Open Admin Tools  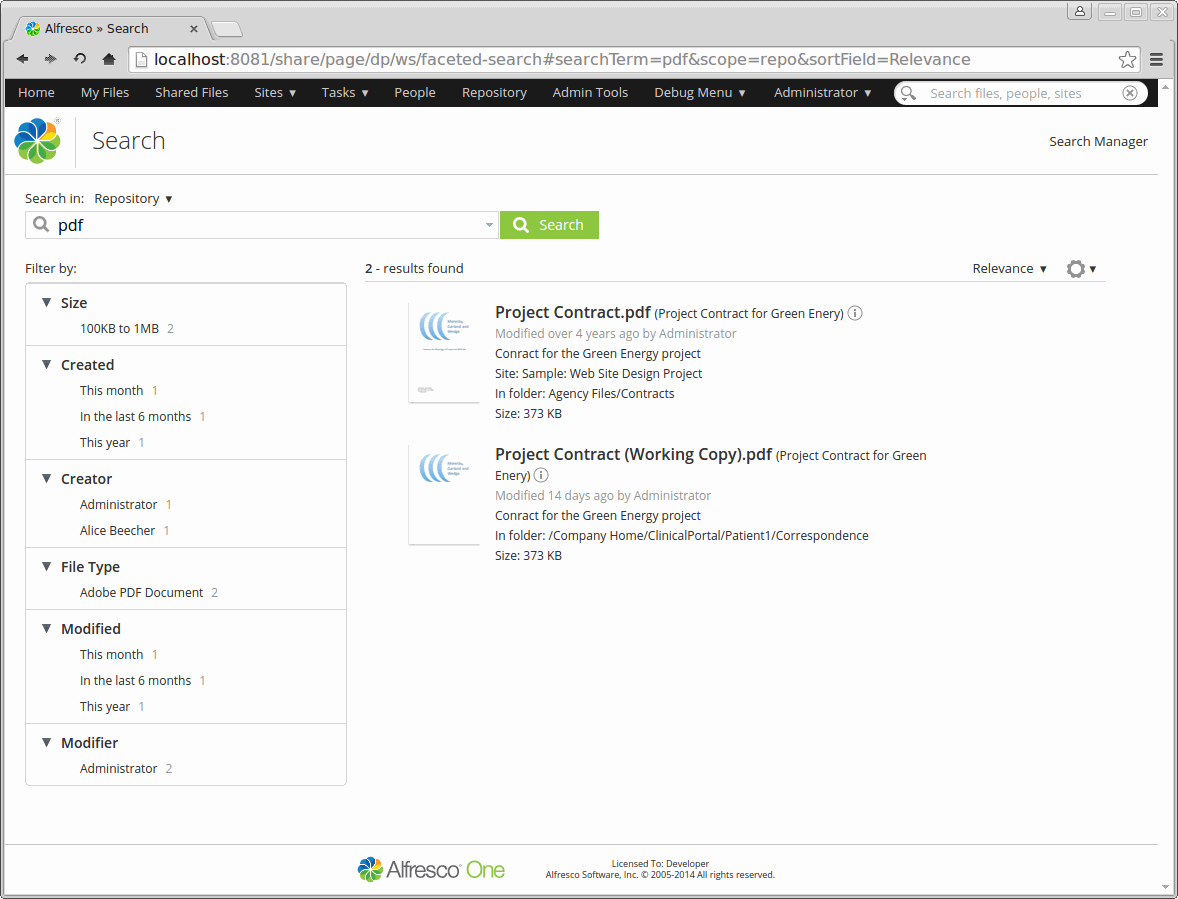point(591,92)
